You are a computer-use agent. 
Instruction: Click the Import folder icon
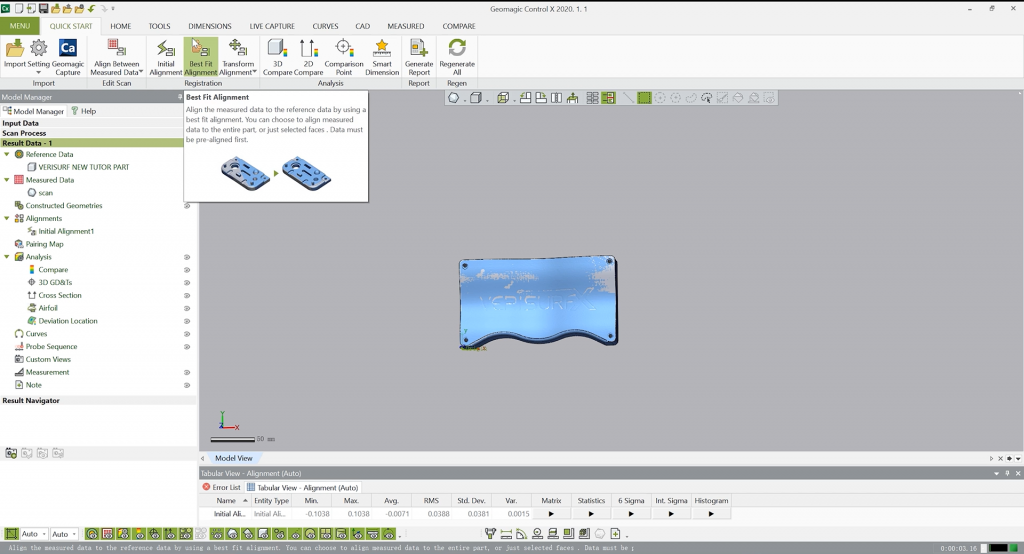point(15,49)
